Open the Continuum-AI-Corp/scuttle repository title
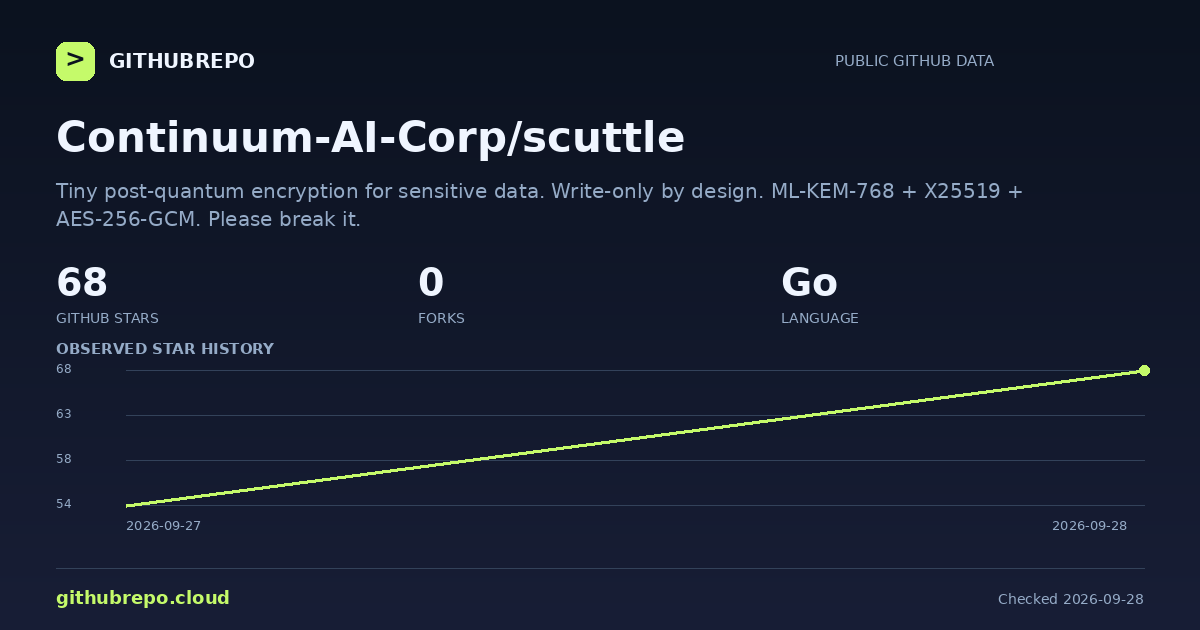 [x=370, y=137]
